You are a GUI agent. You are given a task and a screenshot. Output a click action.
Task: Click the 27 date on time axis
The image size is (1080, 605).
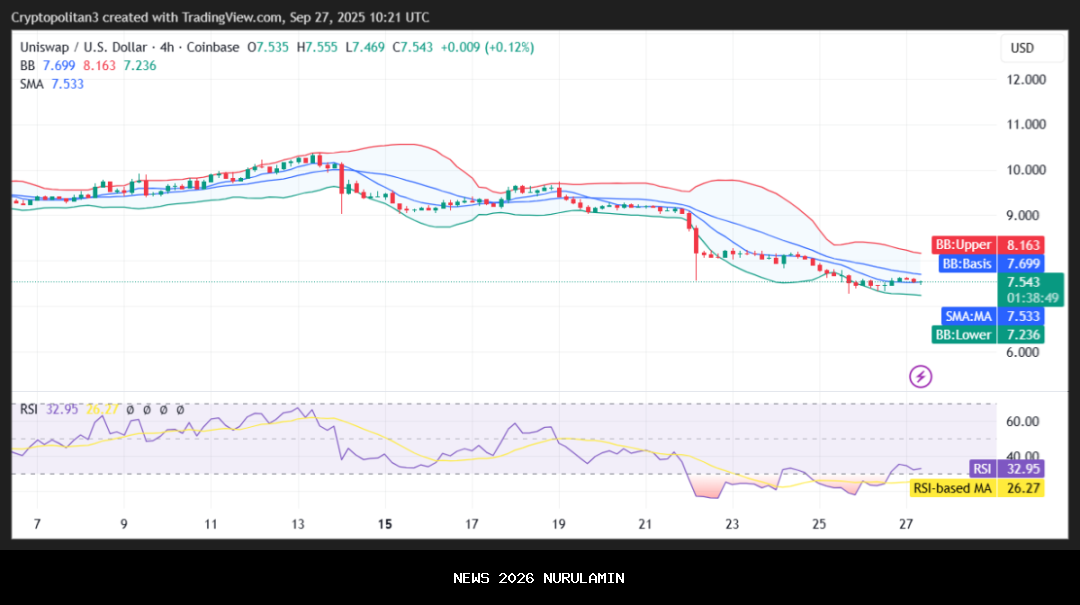click(x=906, y=523)
